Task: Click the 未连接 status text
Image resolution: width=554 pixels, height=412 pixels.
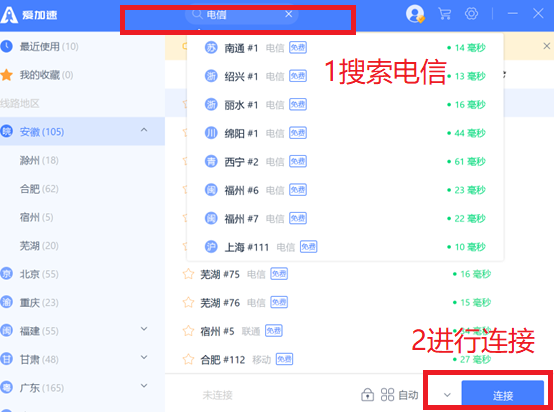Action: click(217, 395)
